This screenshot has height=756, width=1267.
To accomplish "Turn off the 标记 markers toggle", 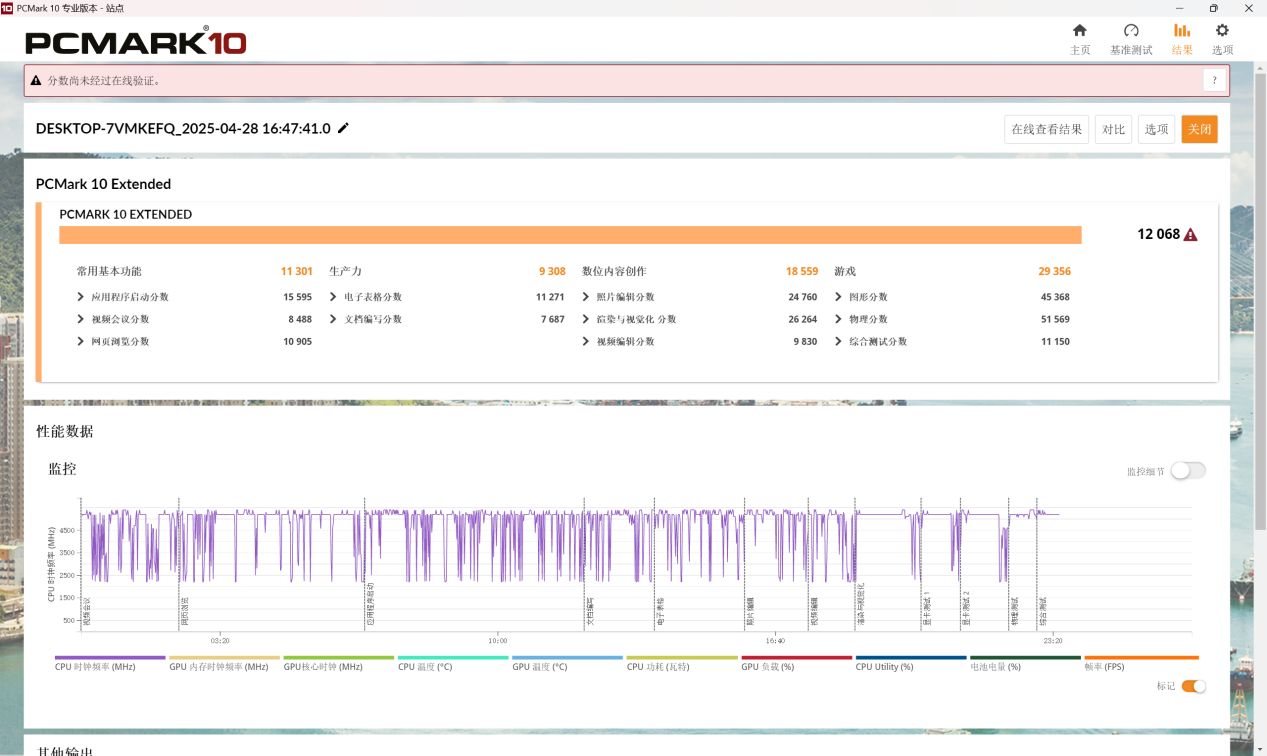I will click(1193, 686).
